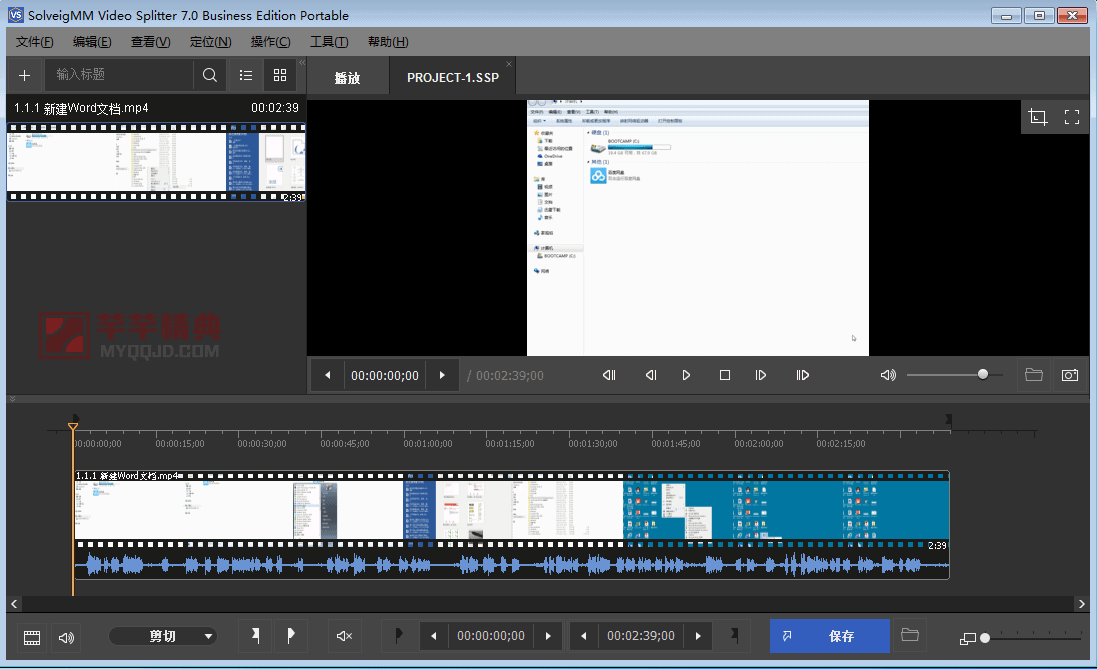Decrease the end time 00:02:39;00
The height and width of the screenshot is (669, 1097).
click(x=583, y=636)
